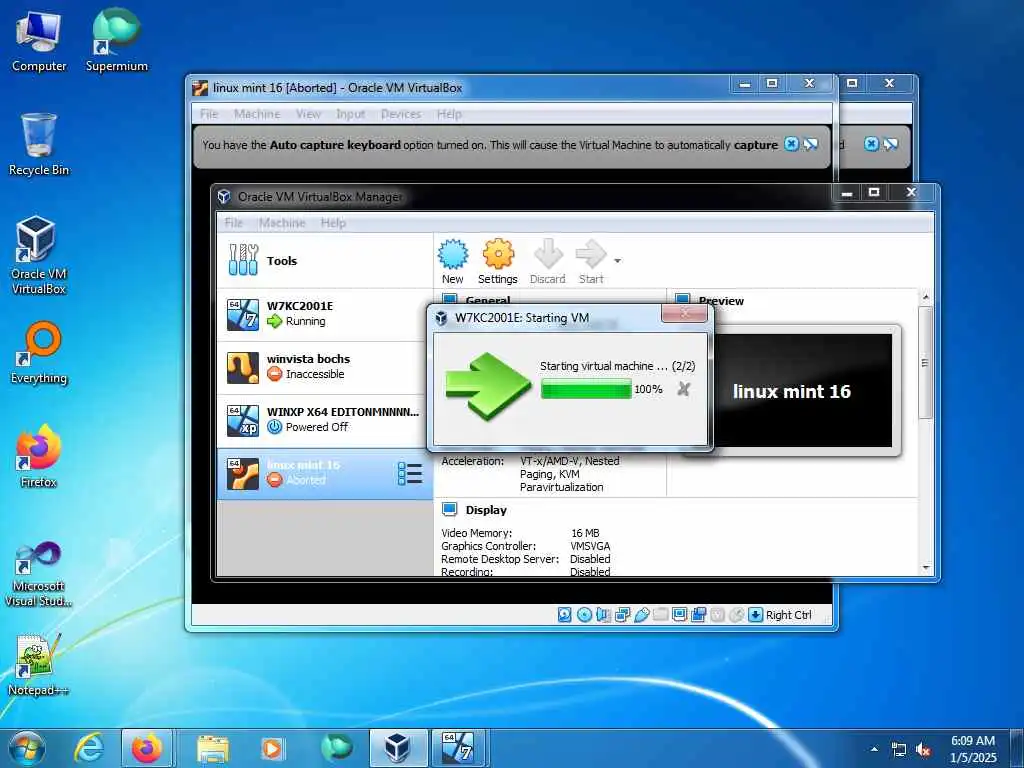Open the Recycle Bin desktop icon

click(39, 145)
